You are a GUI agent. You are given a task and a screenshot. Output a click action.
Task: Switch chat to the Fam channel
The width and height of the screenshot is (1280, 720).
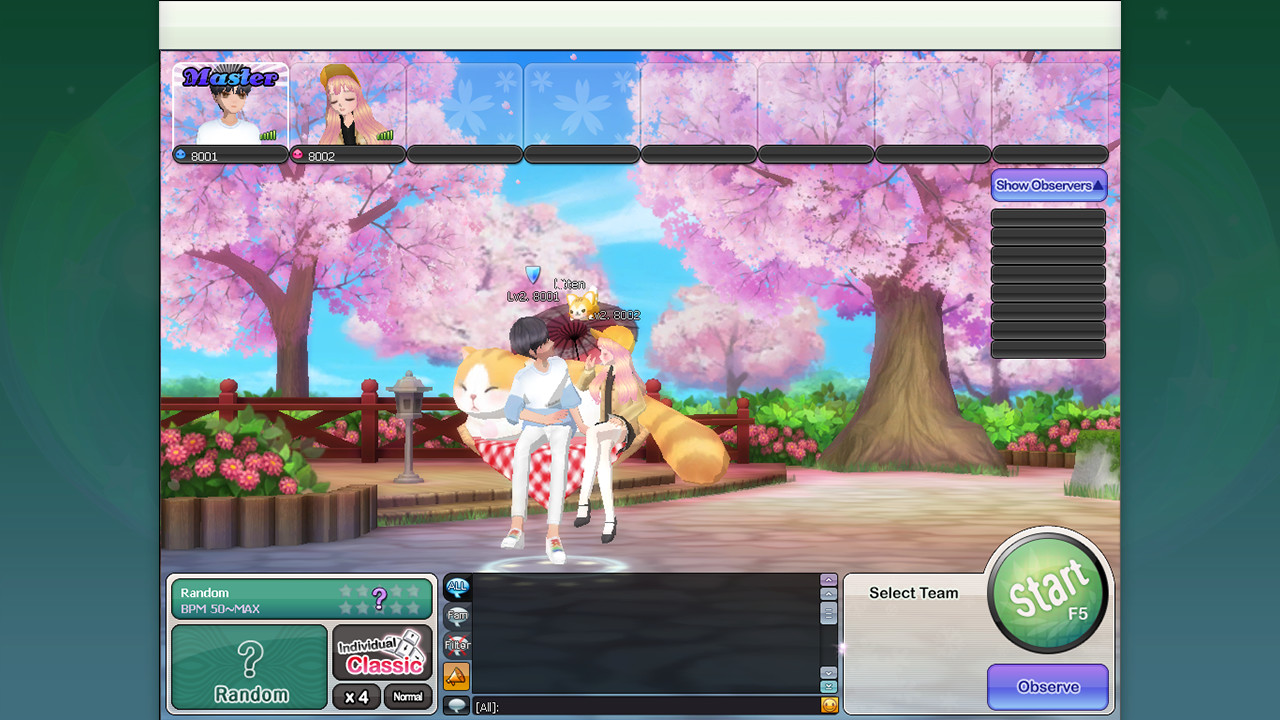[456, 617]
